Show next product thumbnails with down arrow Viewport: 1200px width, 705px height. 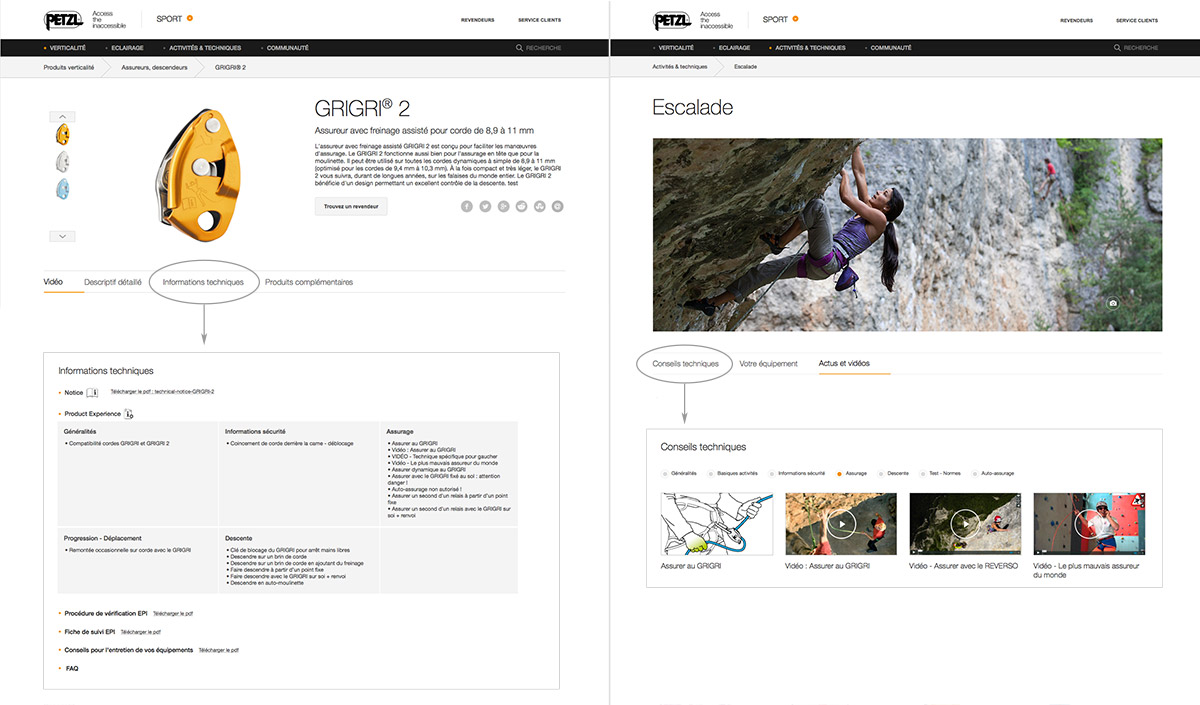[x=62, y=236]
